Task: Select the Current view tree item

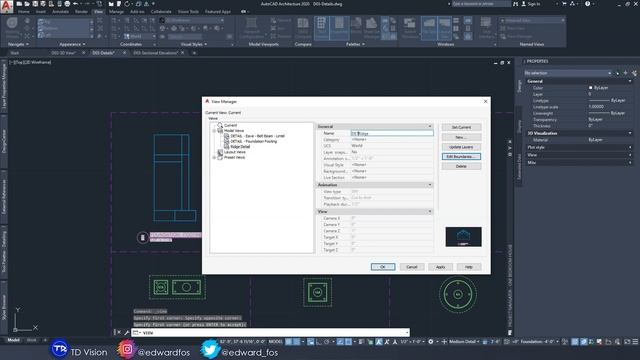Action: pyautogui.click(x=230, y=125)
